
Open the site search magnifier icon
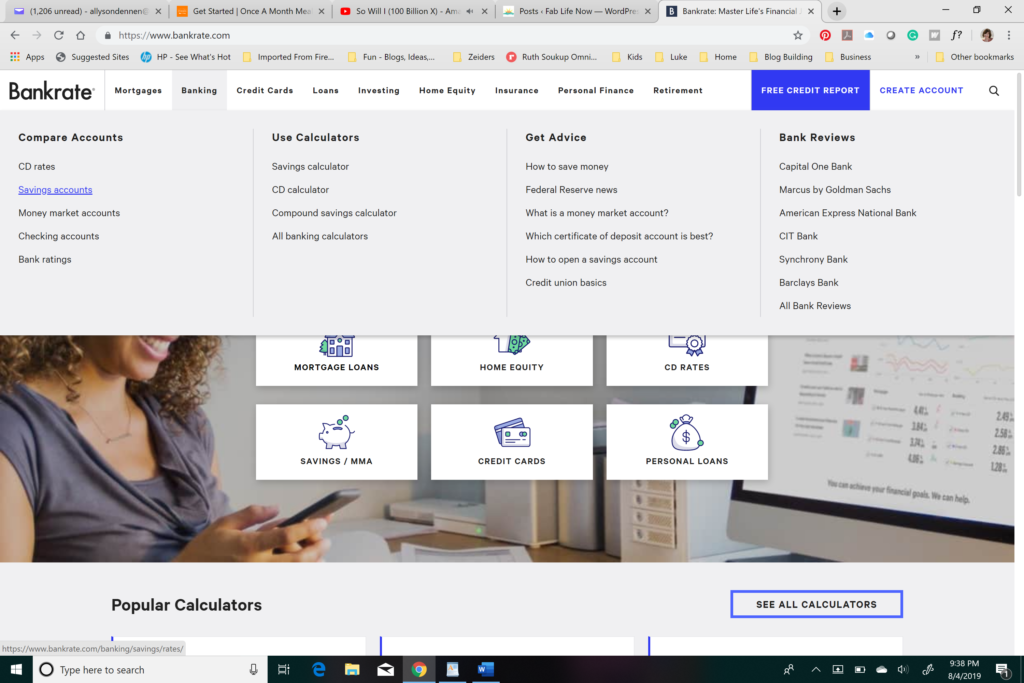coord(993,91)
